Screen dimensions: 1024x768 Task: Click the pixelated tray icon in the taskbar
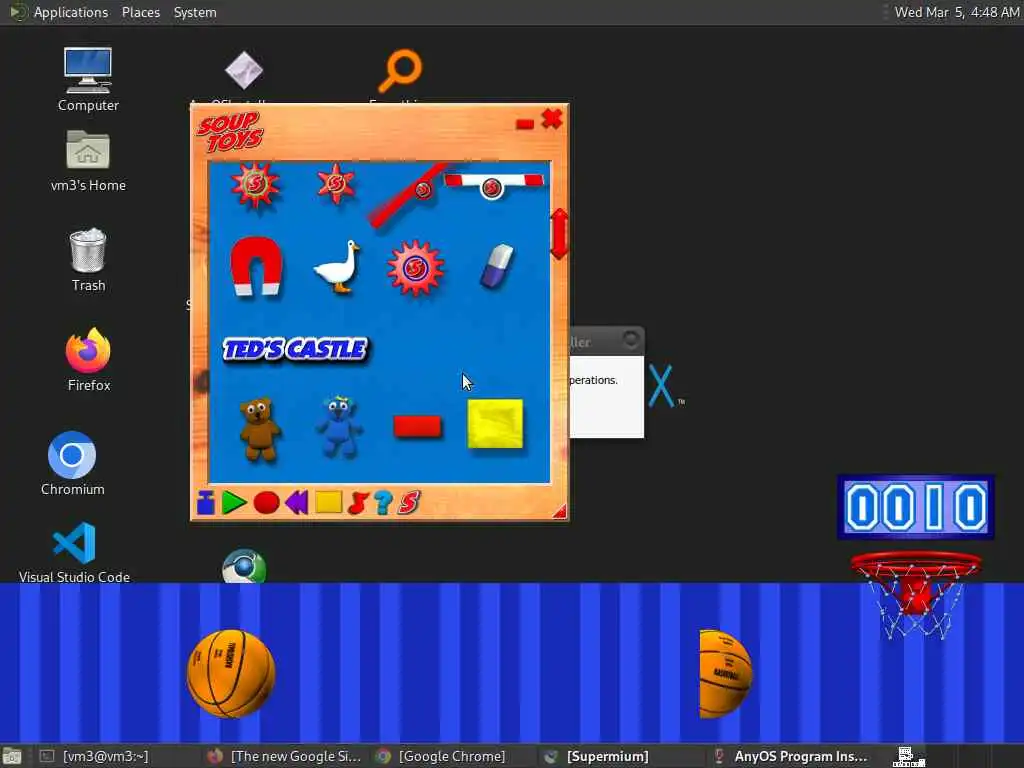point(908,757)
